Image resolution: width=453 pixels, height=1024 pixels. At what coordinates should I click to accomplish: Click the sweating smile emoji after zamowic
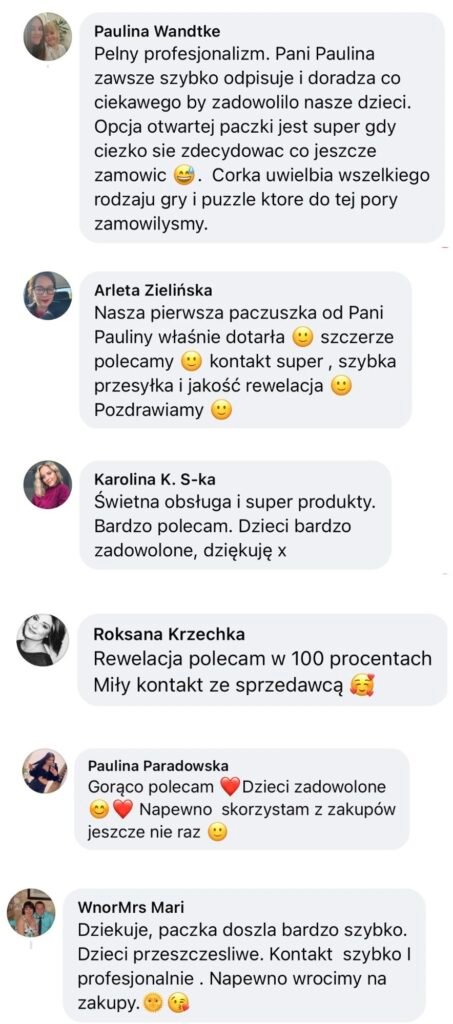(185, 176)
